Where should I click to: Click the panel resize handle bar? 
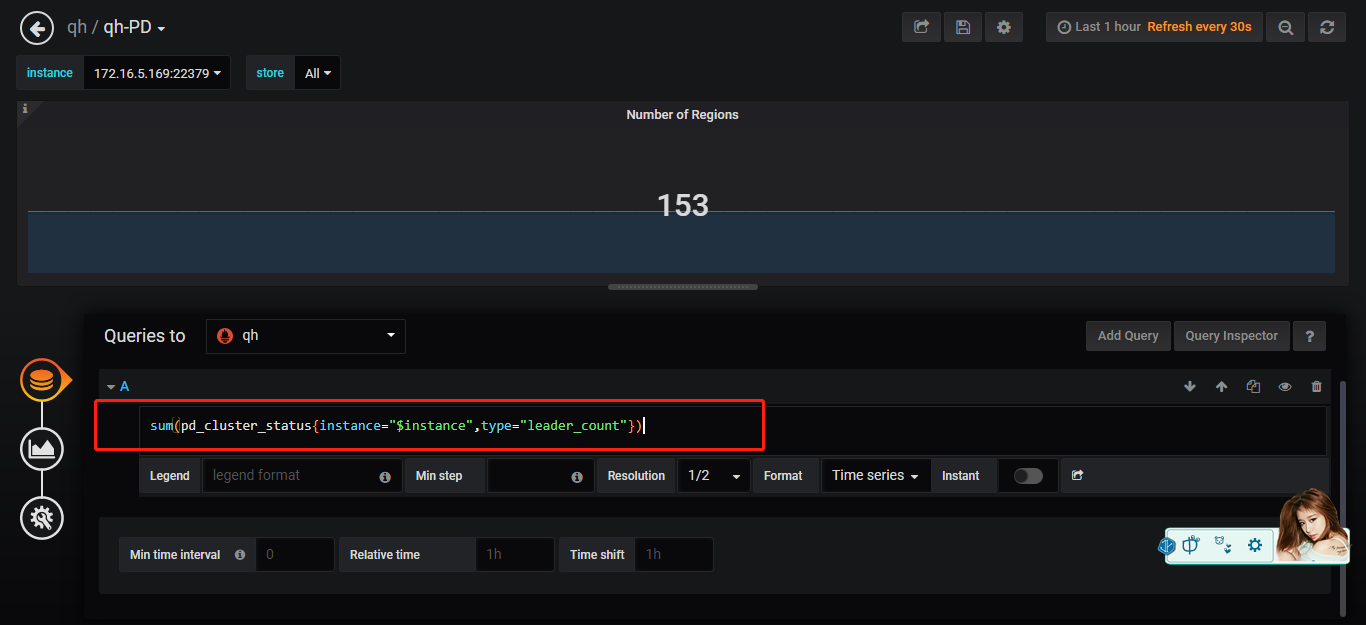pyautogui.click(x=683, y=287)
